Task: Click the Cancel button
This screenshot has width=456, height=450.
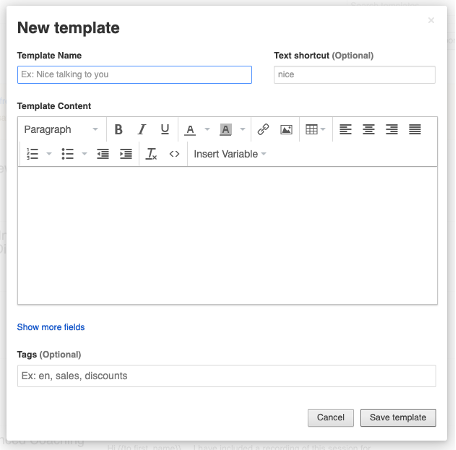Action: pyautogui.click(x=331, y=418)
